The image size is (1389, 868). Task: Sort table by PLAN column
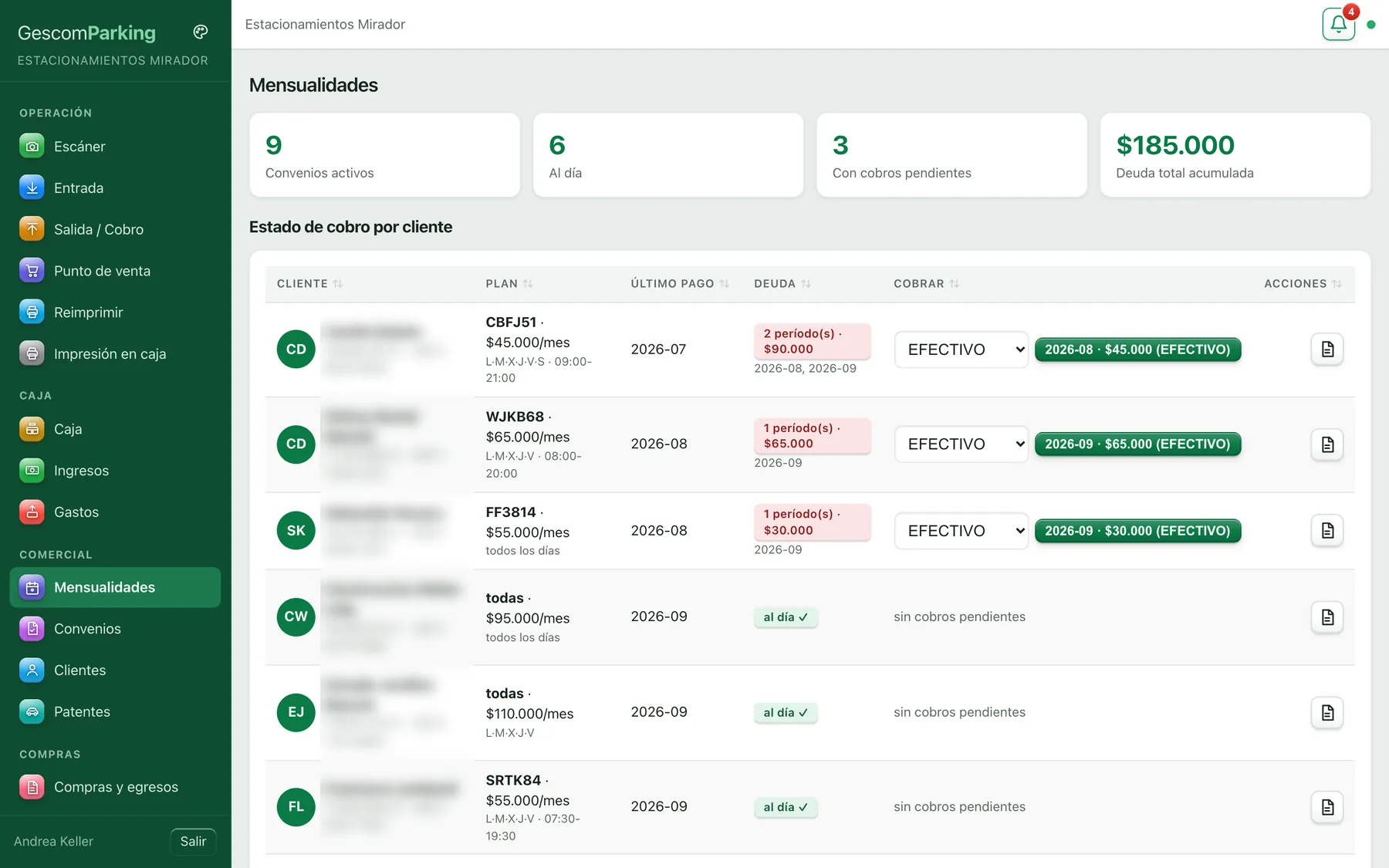(509, 284)
